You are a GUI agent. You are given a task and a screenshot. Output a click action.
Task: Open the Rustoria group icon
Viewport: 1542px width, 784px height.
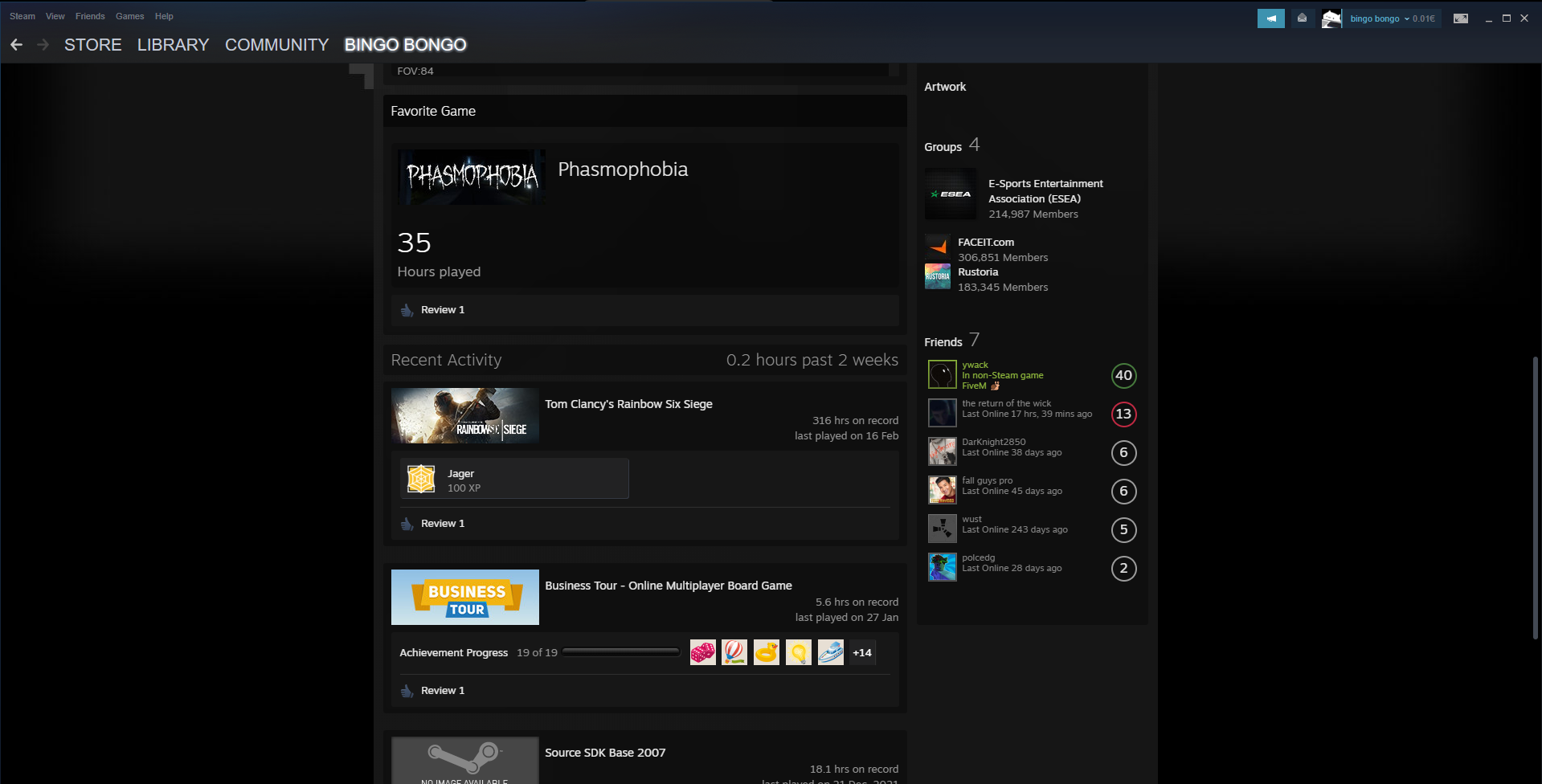[938, 276]
